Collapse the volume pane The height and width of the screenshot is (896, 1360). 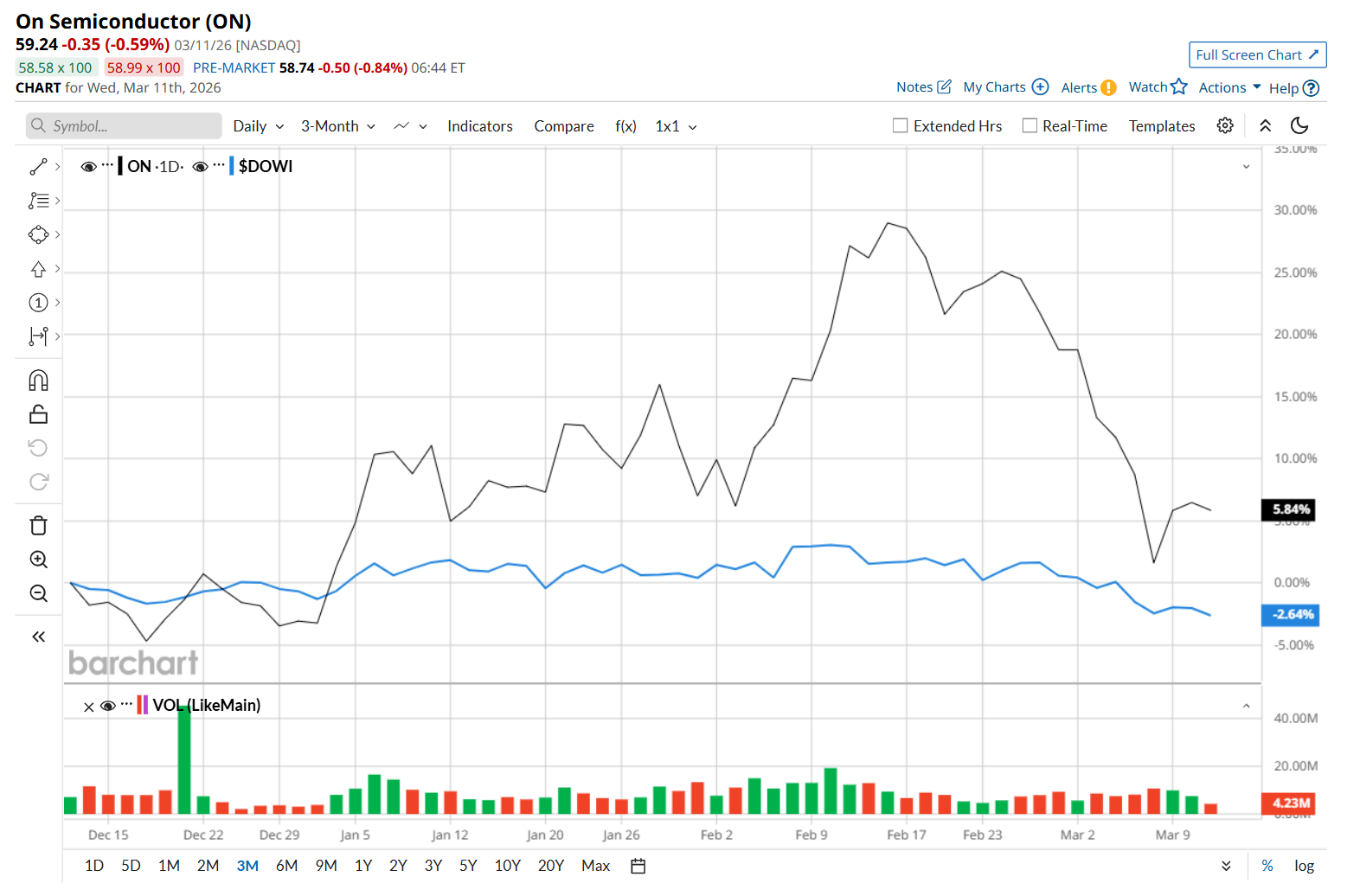point(1246,706)
